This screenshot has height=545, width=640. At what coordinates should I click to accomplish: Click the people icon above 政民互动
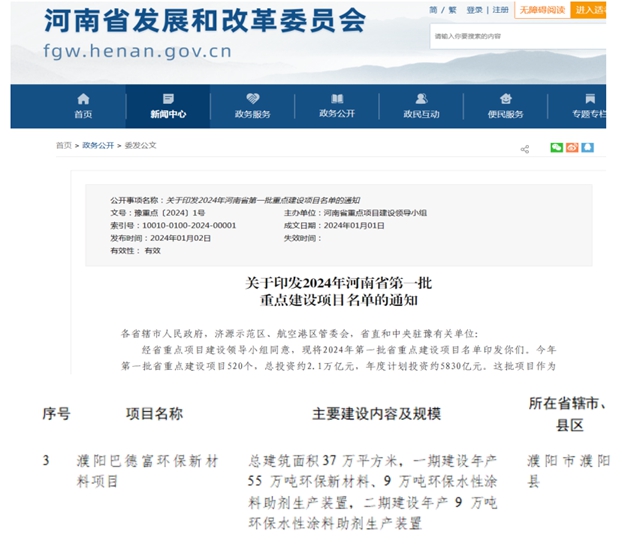[421, 98]
